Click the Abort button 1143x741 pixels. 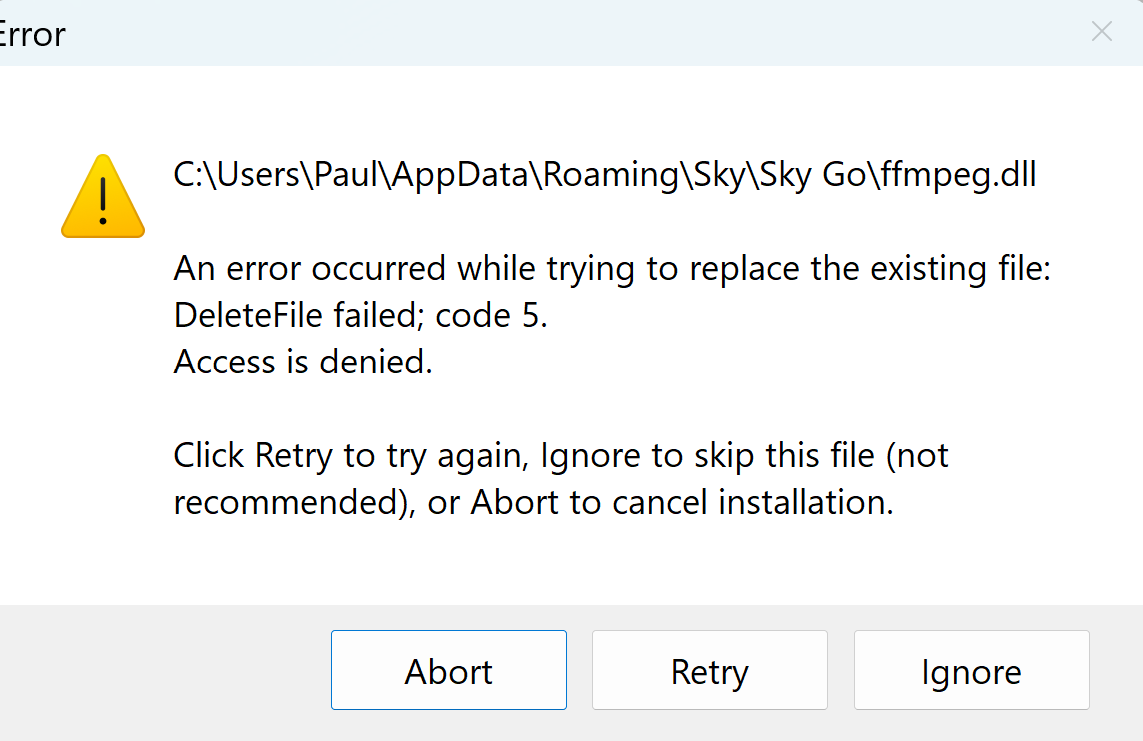click(449, 671)
